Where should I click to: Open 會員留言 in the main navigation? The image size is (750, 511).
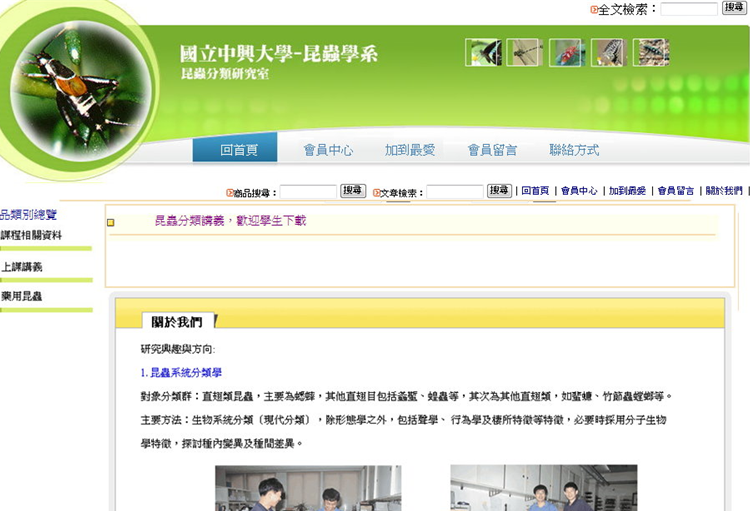click(x=492, y=150)
